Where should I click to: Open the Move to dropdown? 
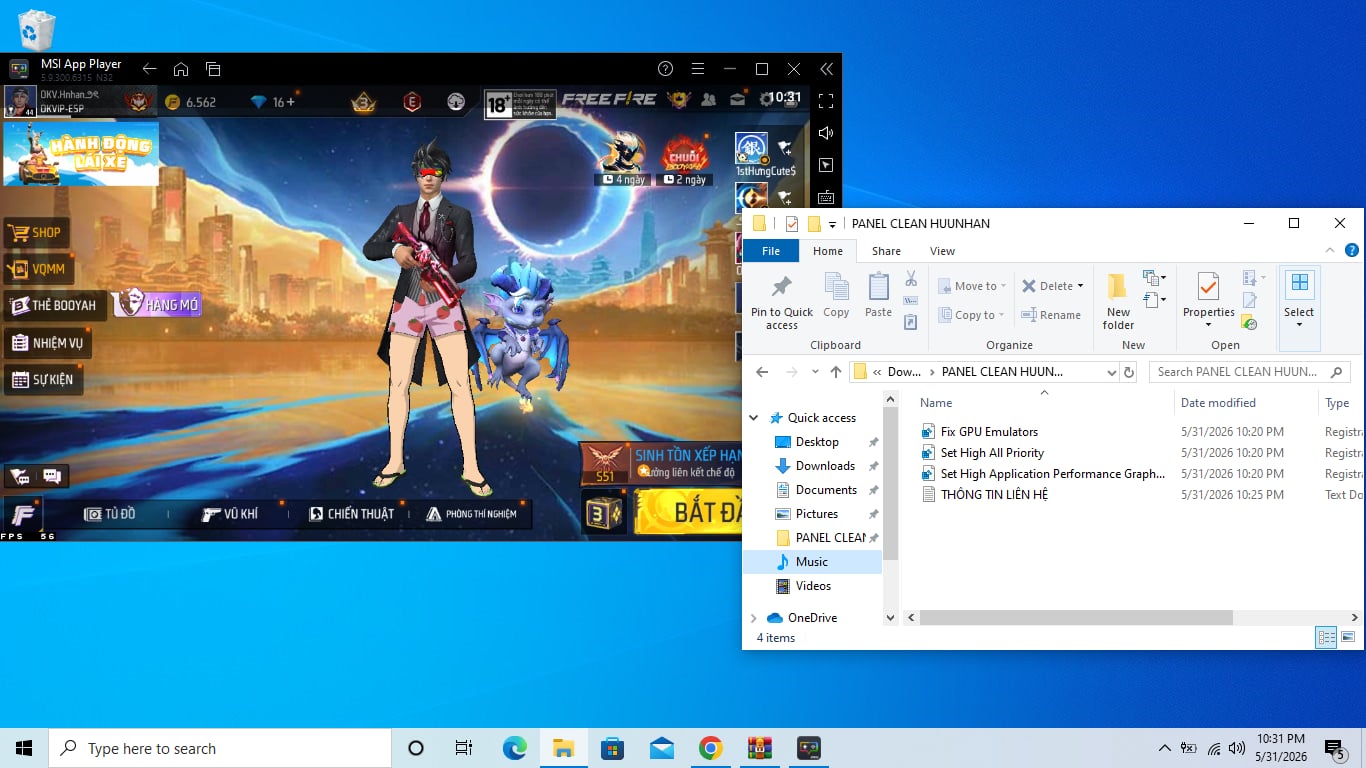tap(971, 286)
